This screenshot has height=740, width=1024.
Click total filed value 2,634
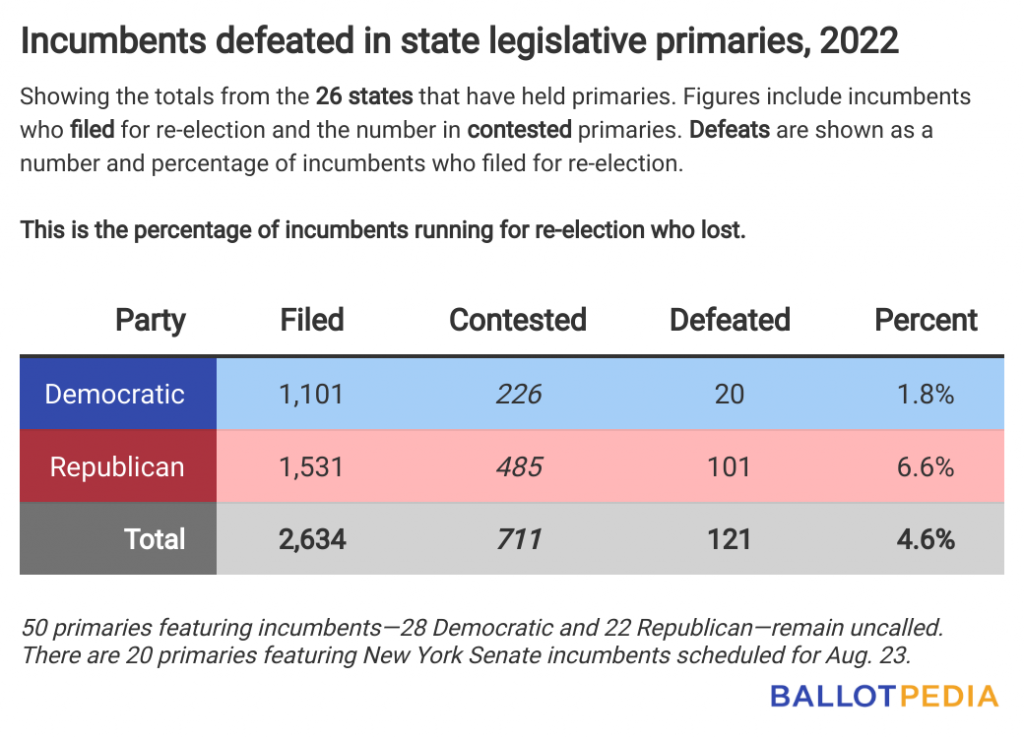tap(312, 539)
